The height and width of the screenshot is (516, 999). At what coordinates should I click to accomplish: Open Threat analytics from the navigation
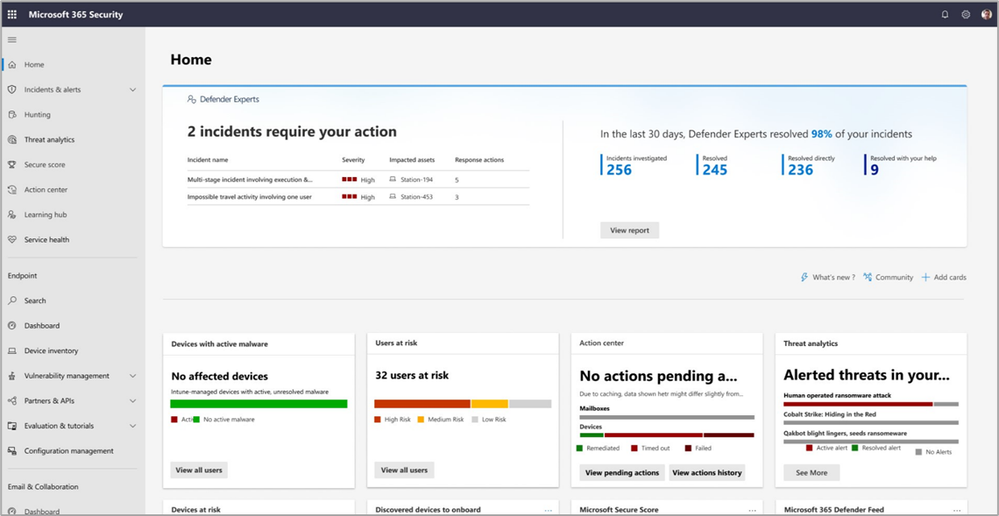[x=49, y=140]
